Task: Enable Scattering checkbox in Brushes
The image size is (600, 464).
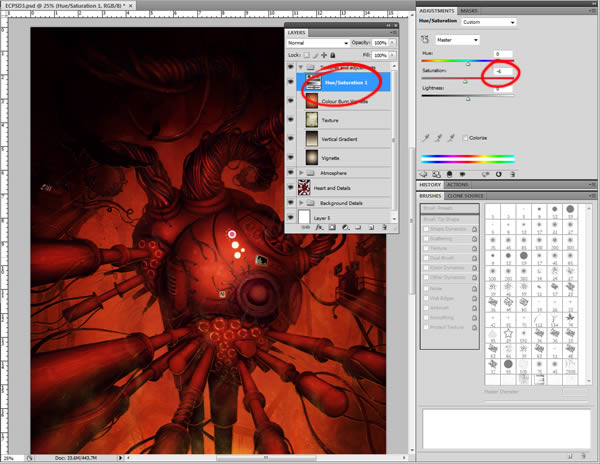Action: click(x=426, y=239)
